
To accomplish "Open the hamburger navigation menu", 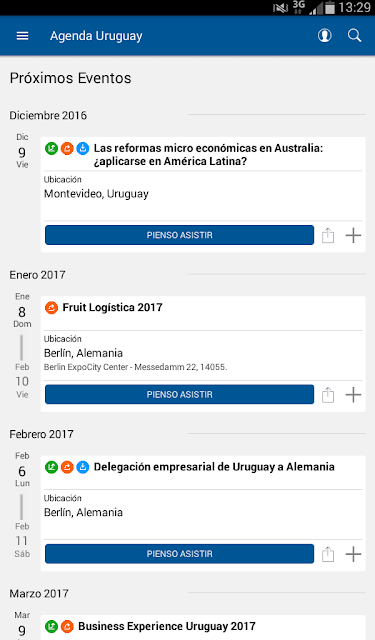I will pyautogui.click(x=22, y=36).
